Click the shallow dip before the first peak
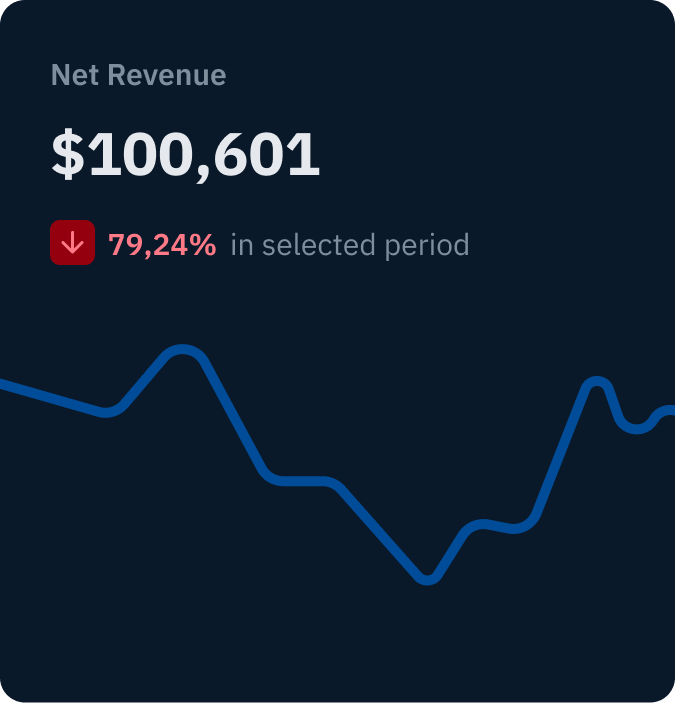The width and height of the screenshot is (676, 703). tap(107, 411)
